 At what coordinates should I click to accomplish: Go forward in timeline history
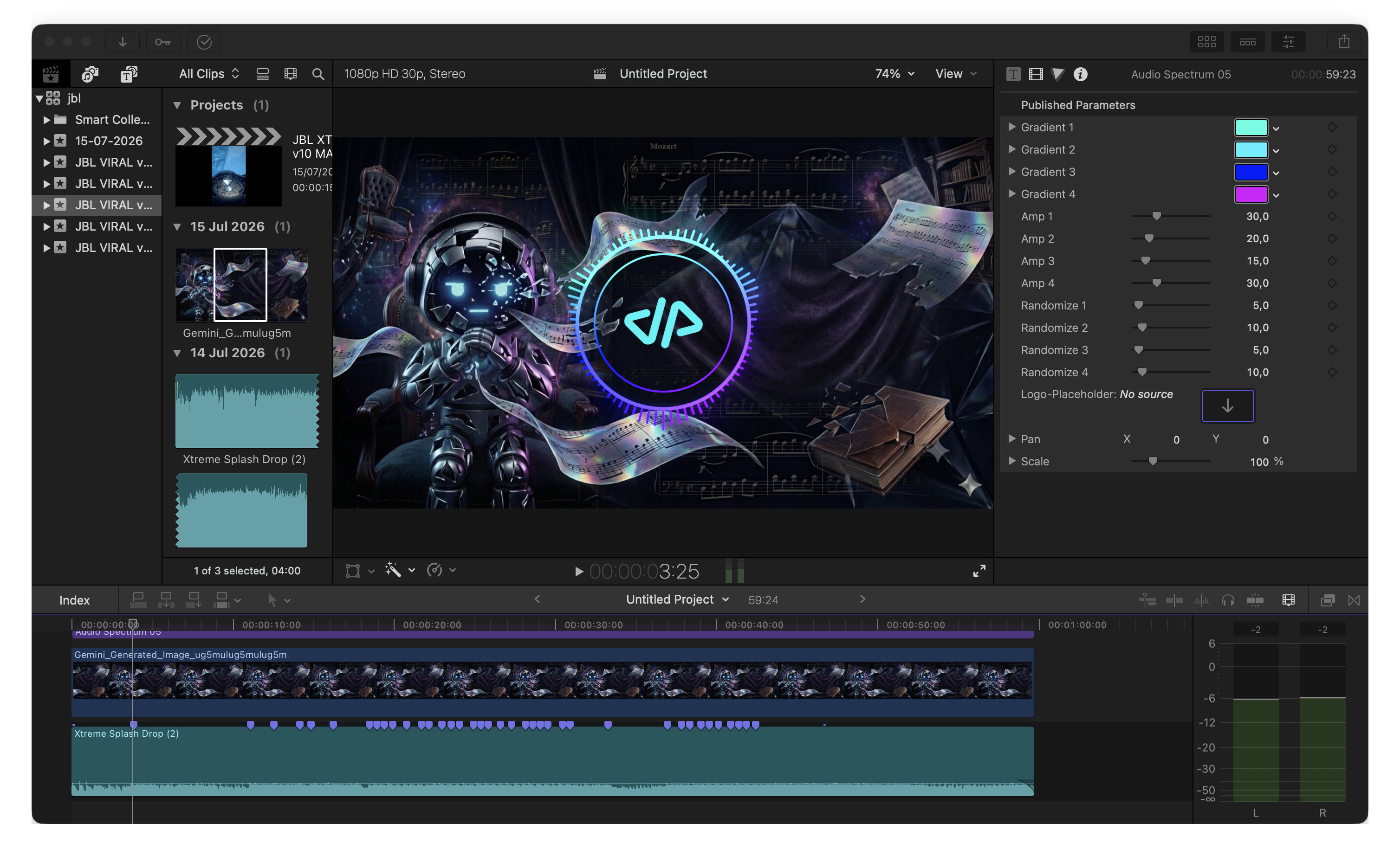[862, 599]
